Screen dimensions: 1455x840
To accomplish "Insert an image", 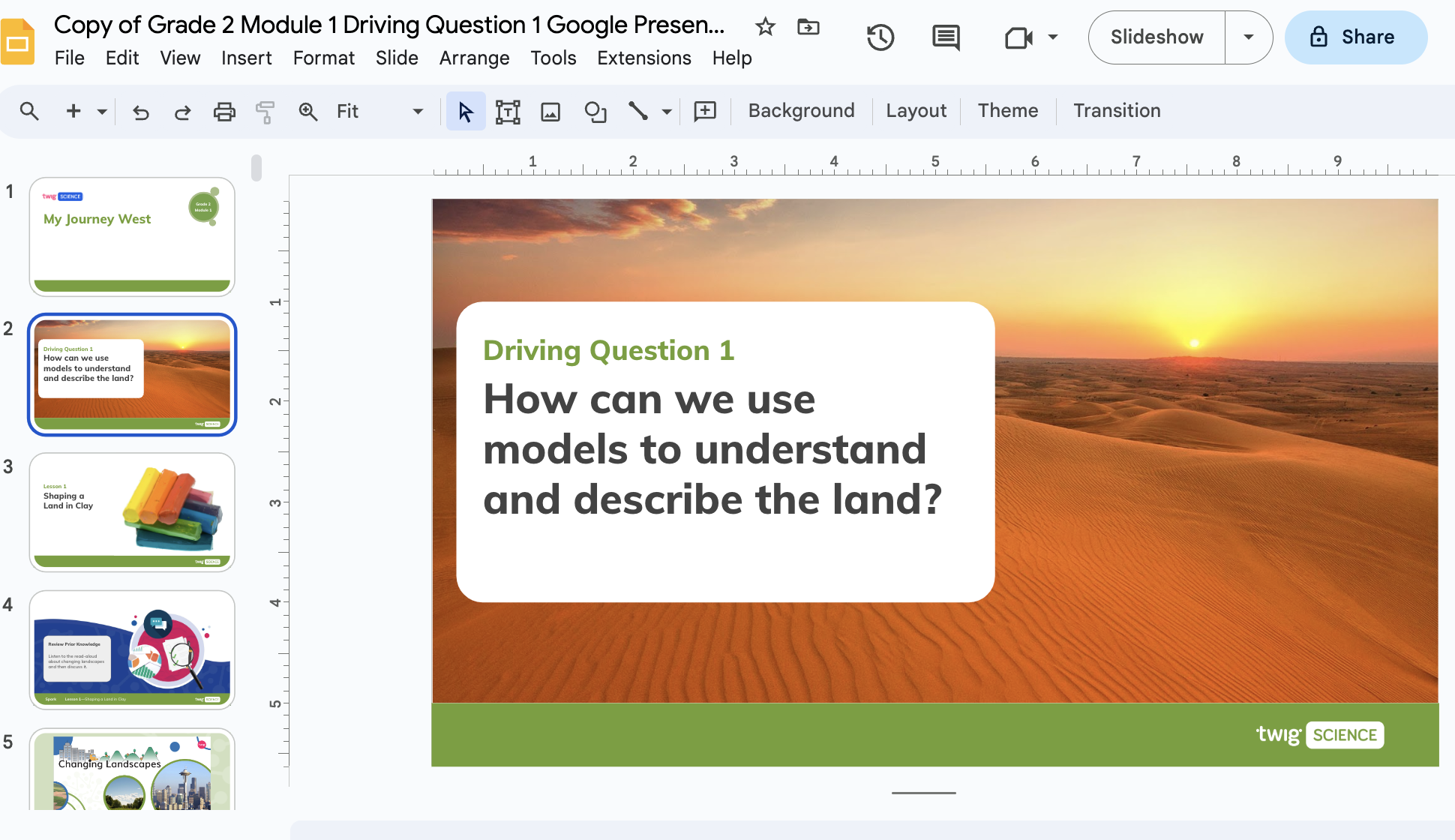I will click(550, 112).
